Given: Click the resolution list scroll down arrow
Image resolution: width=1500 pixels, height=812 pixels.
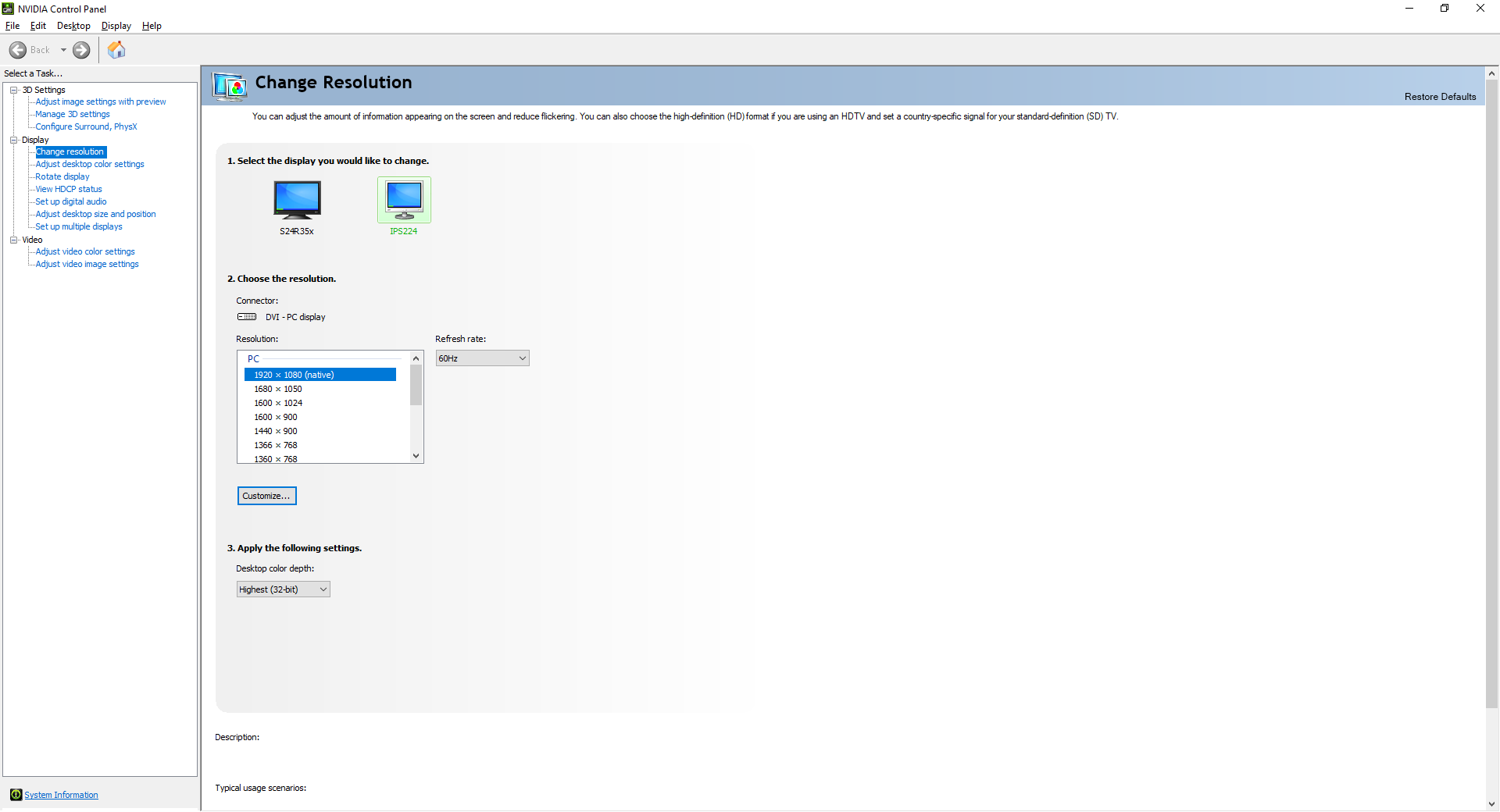Looking at the screenshot, I should pos(416,455).
